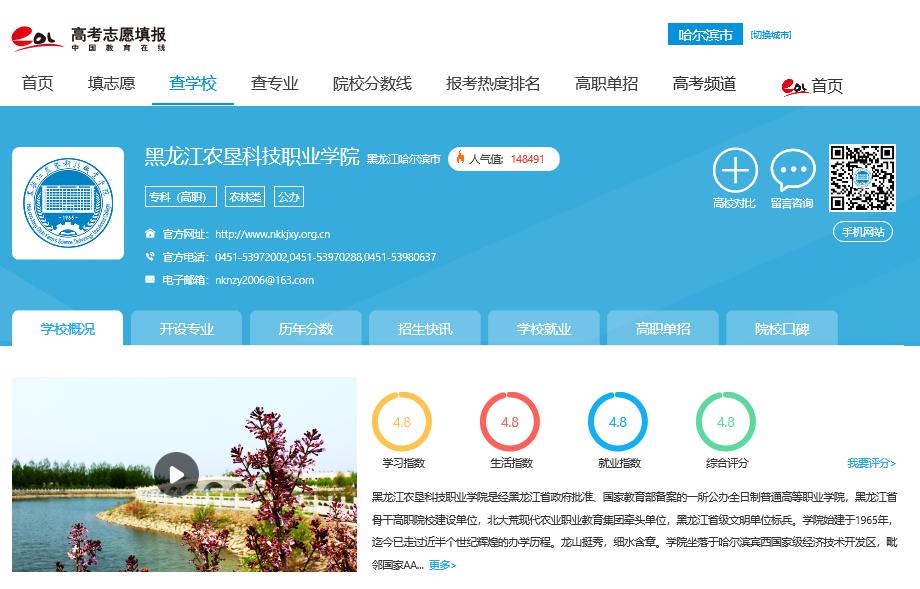Click the 农林类 tag
920x589 pixels.
[245, 197]
